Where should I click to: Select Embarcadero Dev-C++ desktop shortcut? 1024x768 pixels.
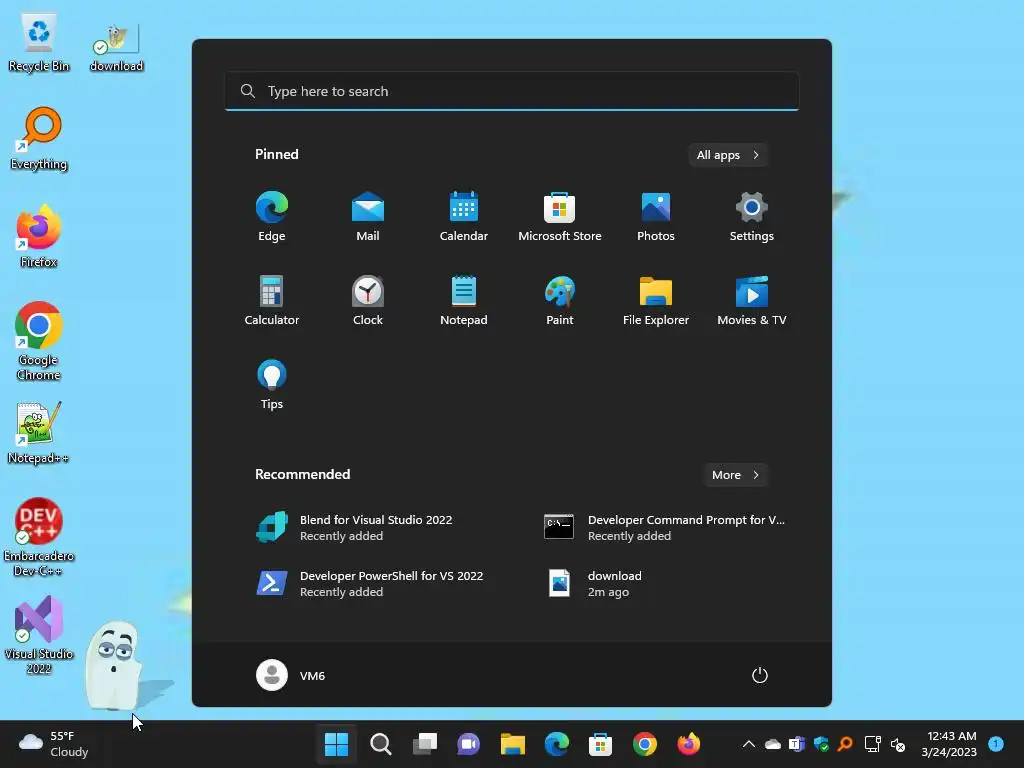click(x=39, y=537)
